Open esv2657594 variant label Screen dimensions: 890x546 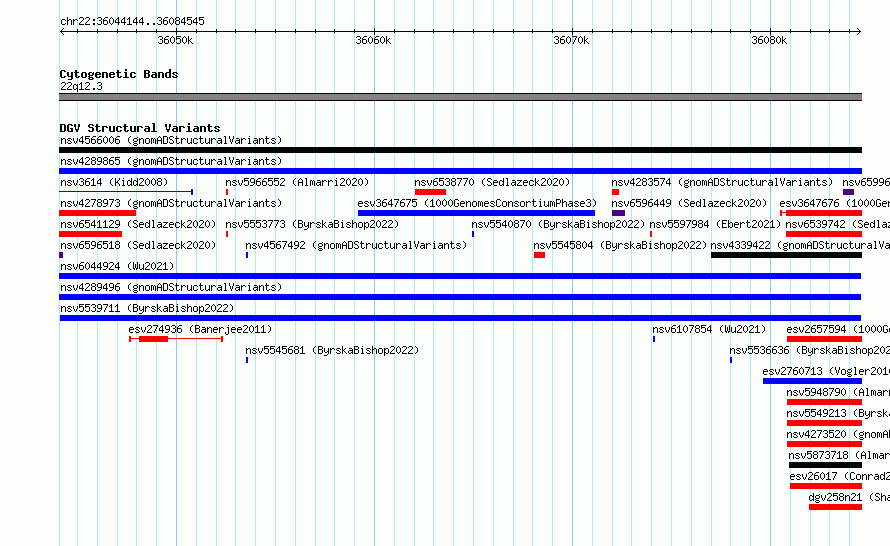point(838,329)
